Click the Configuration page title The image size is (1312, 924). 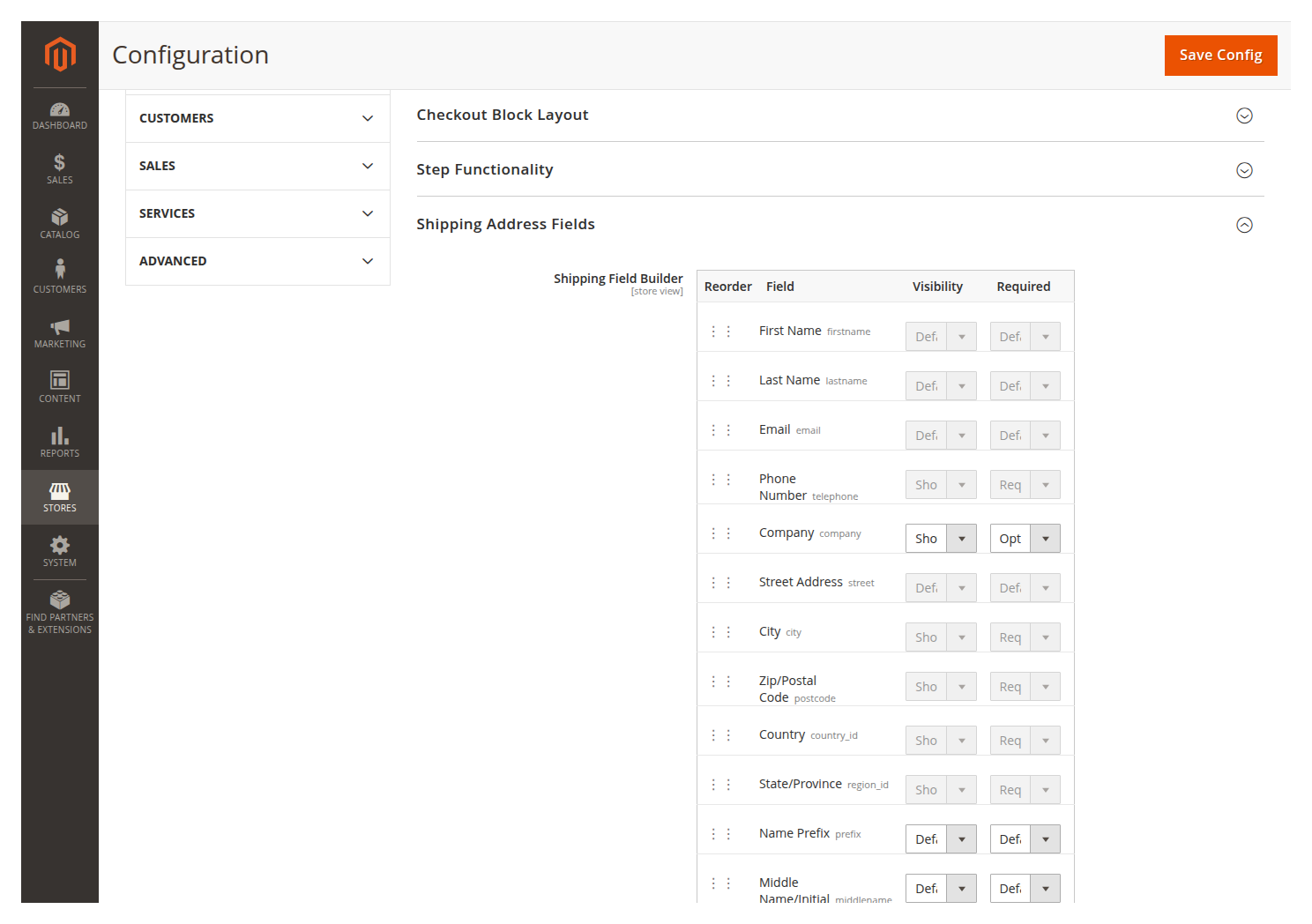tap(190, 55)
